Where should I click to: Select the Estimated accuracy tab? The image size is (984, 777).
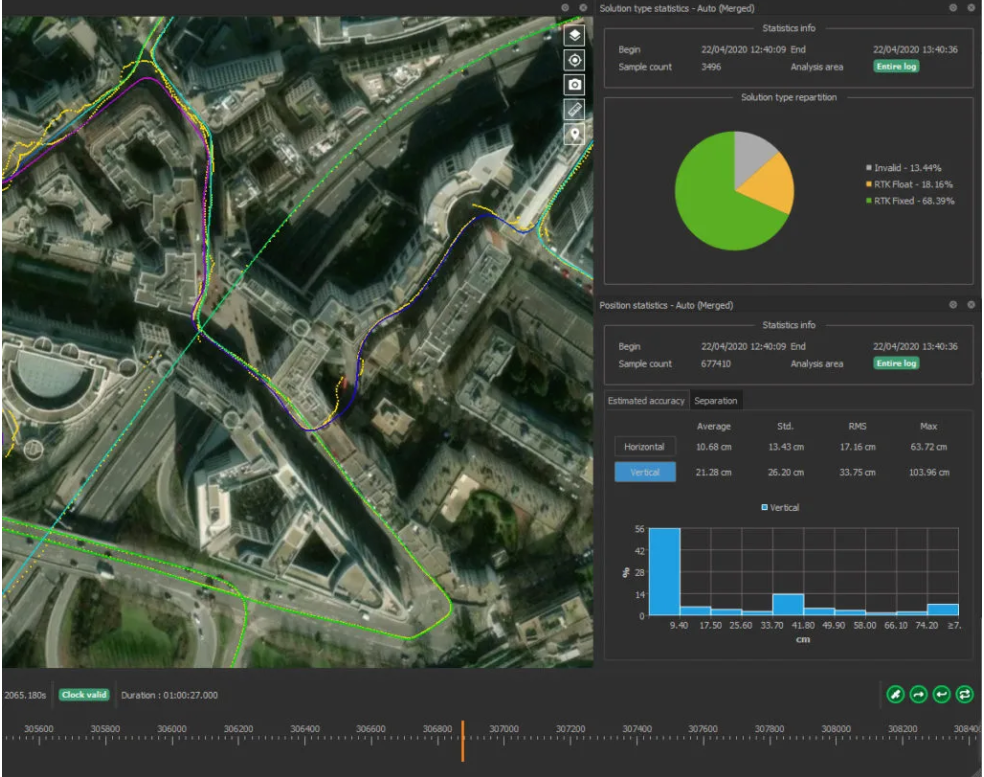coord(646,400)
